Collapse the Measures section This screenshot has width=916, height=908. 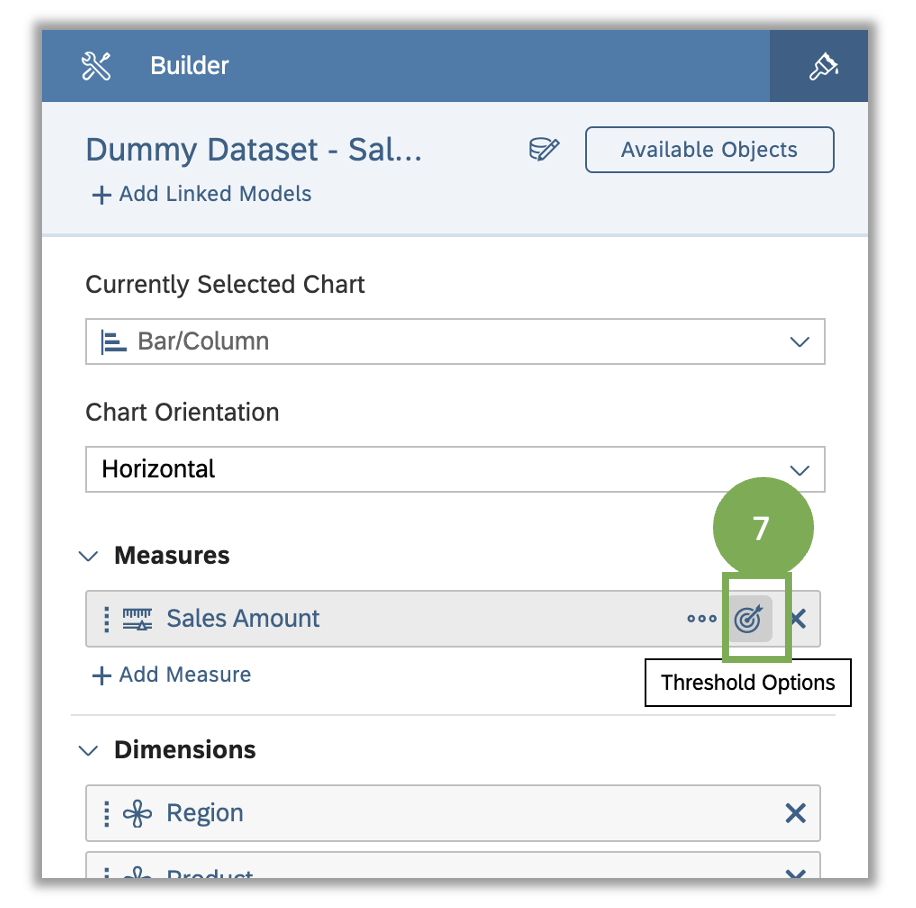point(88,556)
